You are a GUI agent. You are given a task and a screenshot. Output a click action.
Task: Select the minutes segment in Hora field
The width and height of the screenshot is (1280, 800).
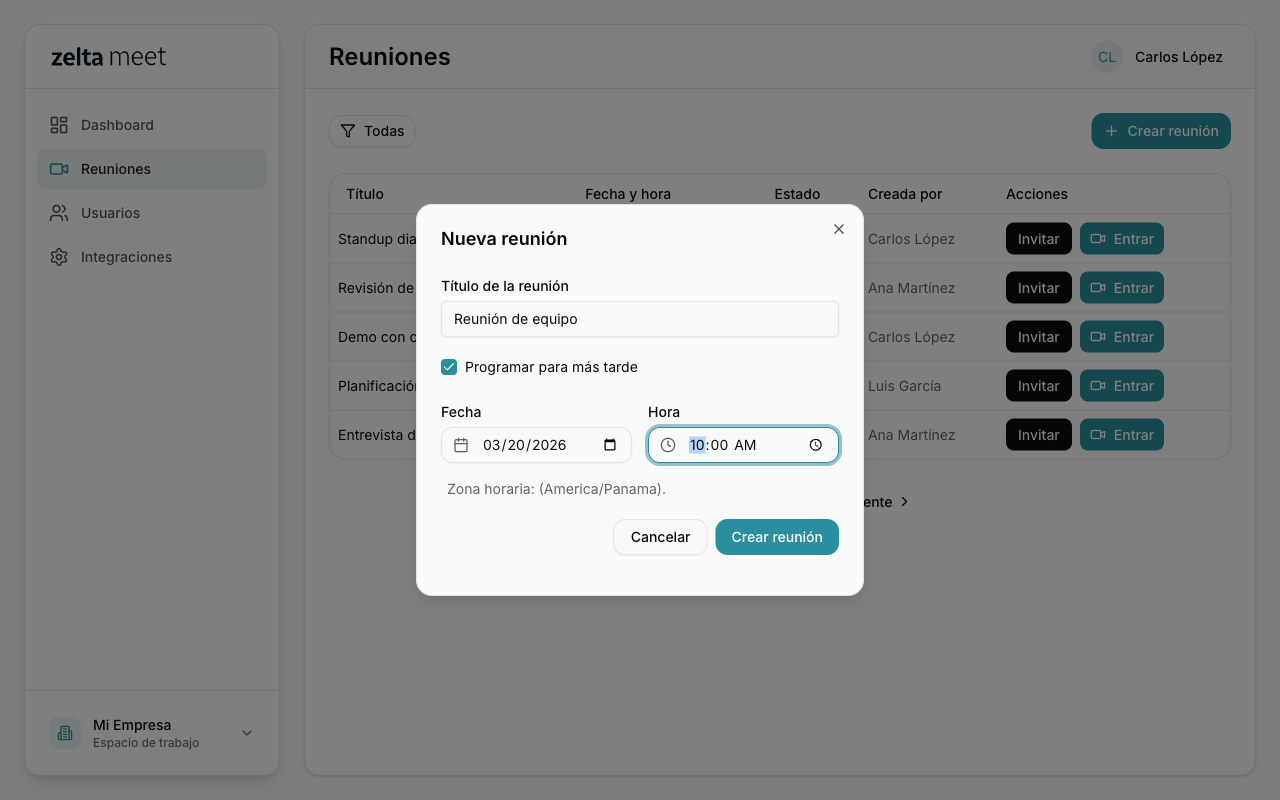[719, 445]
